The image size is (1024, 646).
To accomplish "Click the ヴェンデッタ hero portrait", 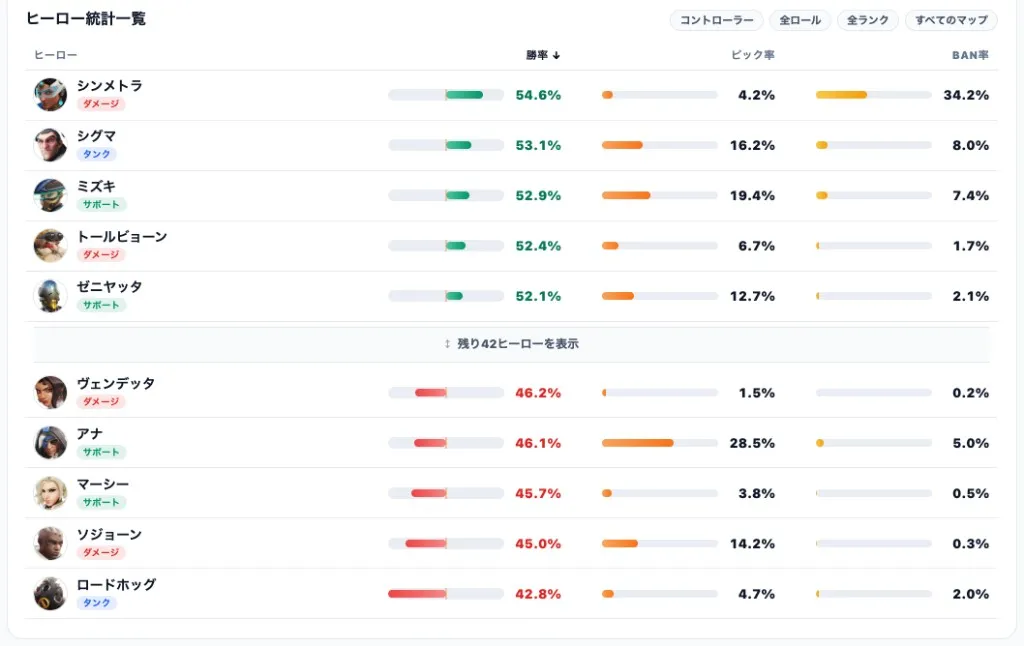I will tap(50, 393).
